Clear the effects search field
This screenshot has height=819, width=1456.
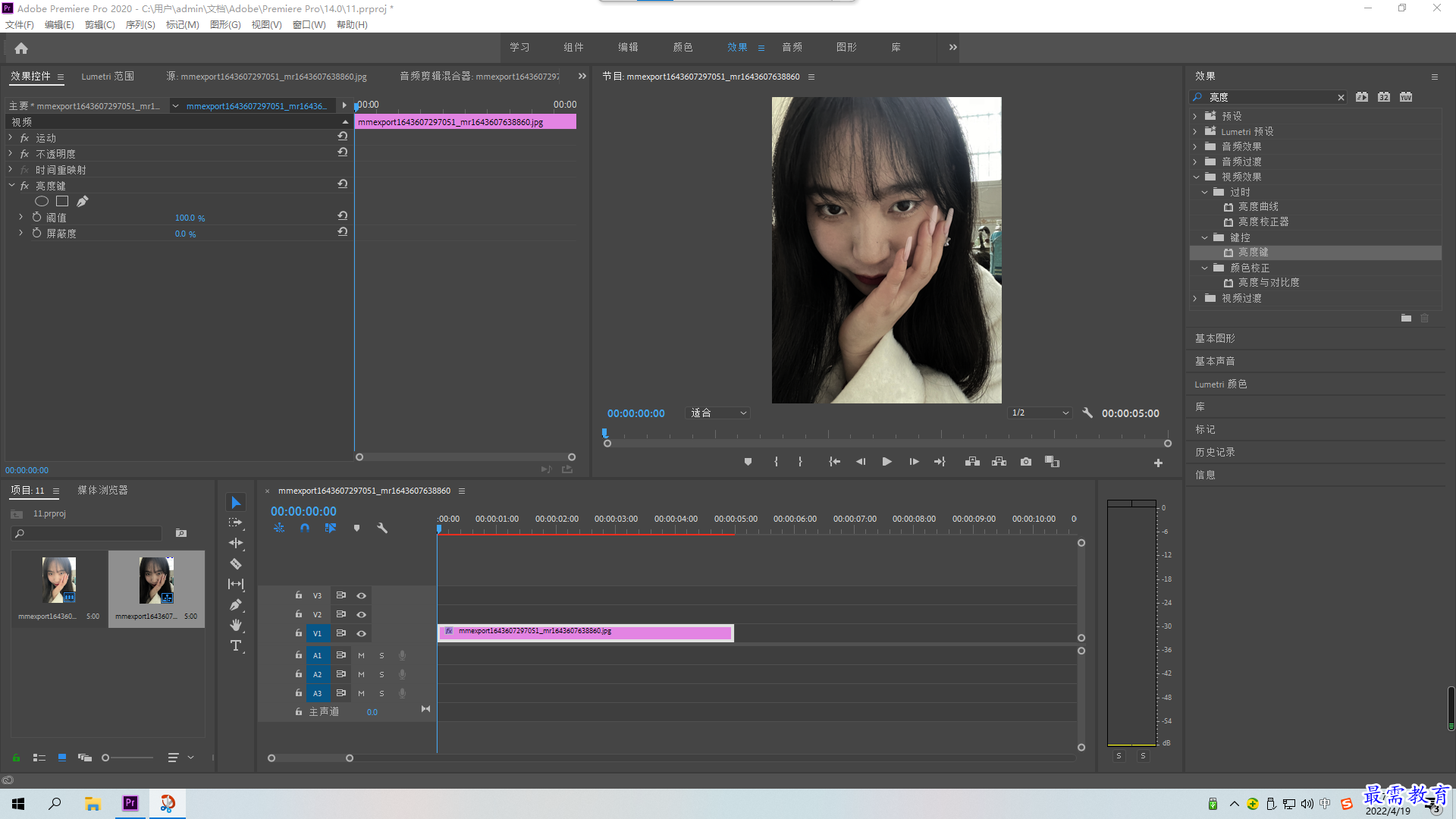[x=1341, y=97]
